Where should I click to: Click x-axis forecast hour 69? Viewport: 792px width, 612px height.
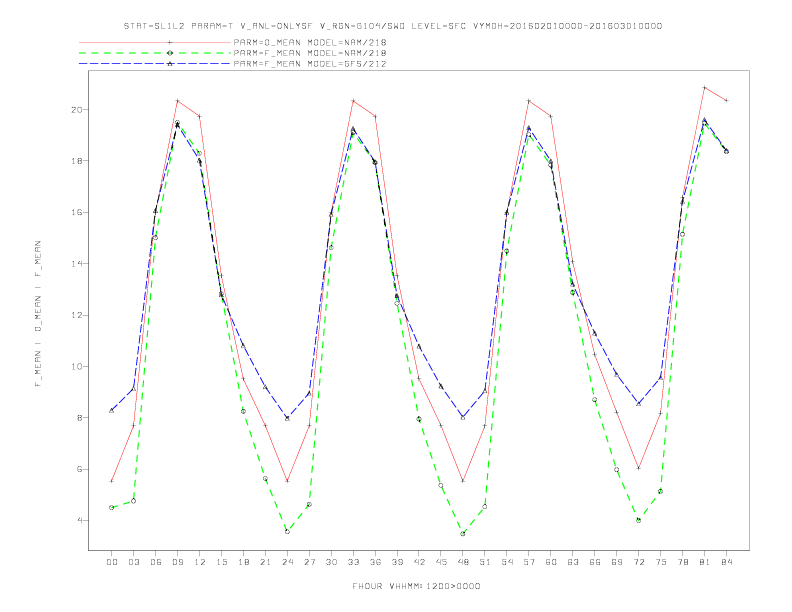click(x=617, y=562)
